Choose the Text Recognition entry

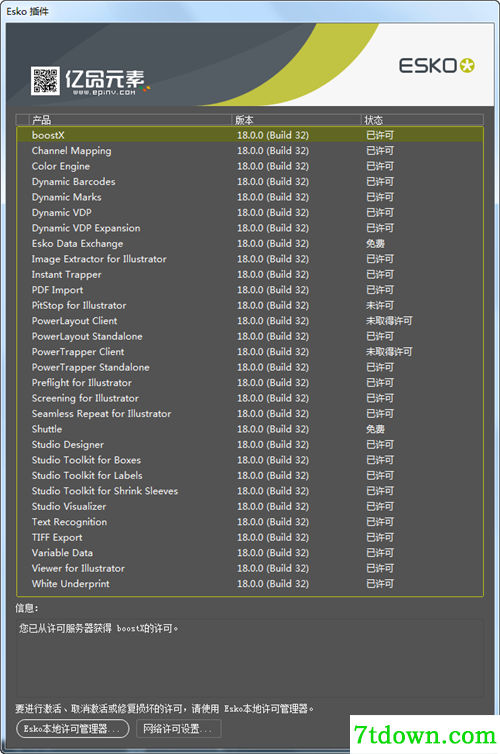[x=250, y=522]
